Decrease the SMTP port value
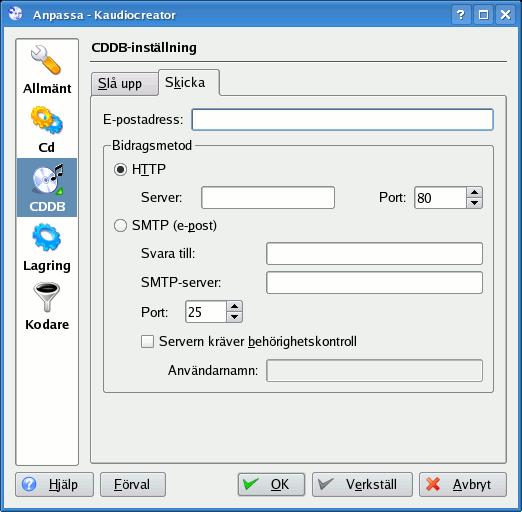Image resolution: width=522 pixels, height=512 pixels. (x=234, y=317)
